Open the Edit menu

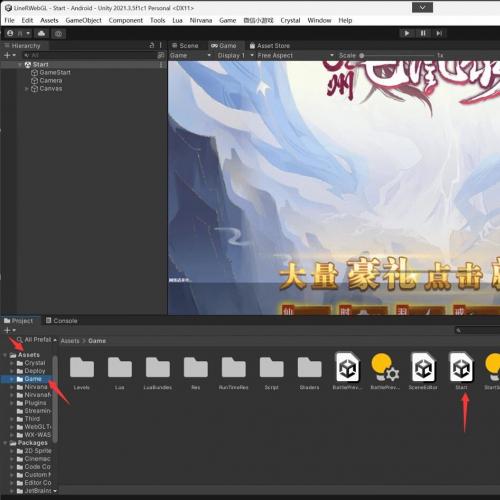(x=27, y=20)
